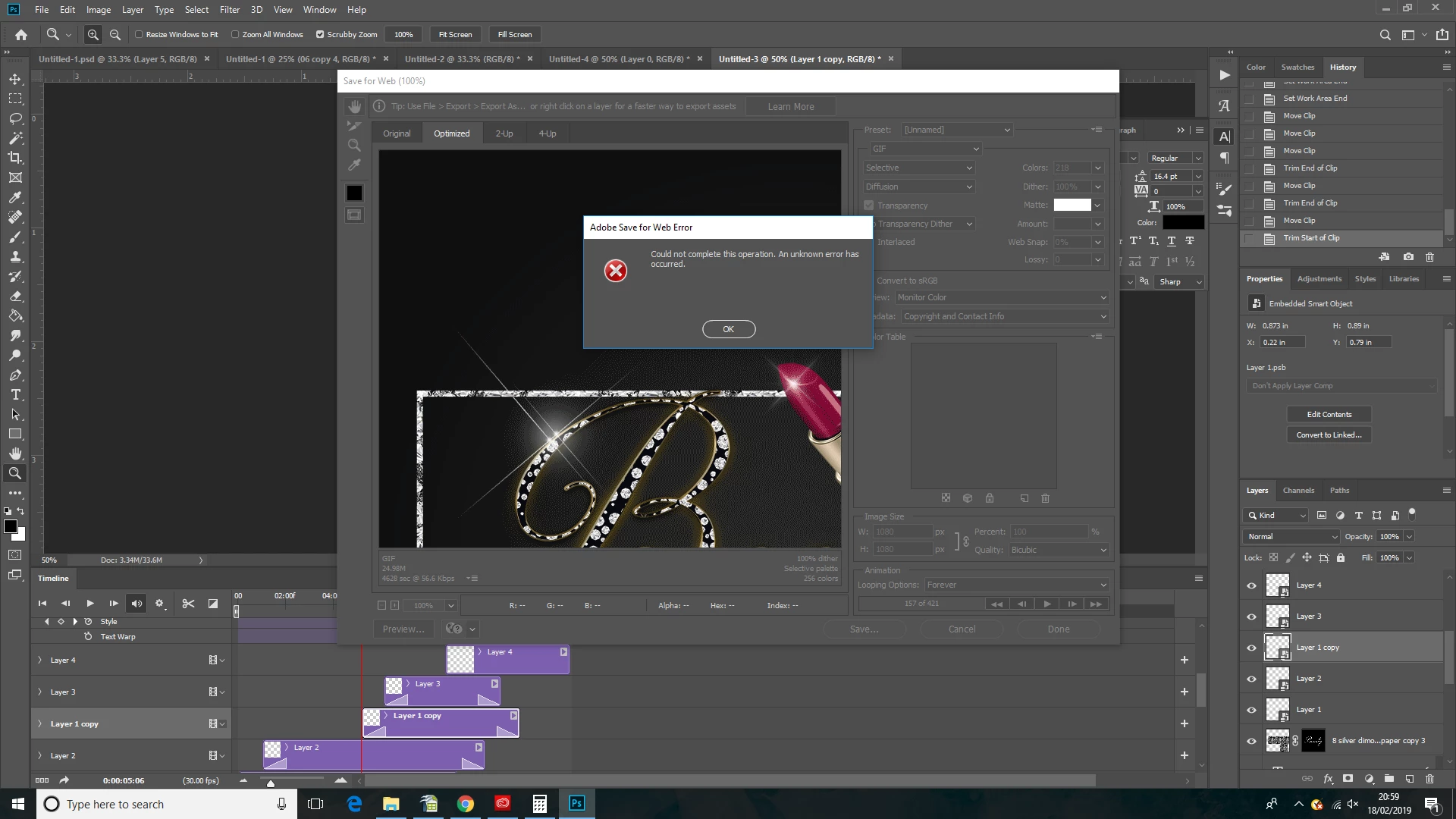Disable the Scrubby Zoom checkbox
Image resolution: width=1456 pixels, height=819 pixels.
coord(320,34)
